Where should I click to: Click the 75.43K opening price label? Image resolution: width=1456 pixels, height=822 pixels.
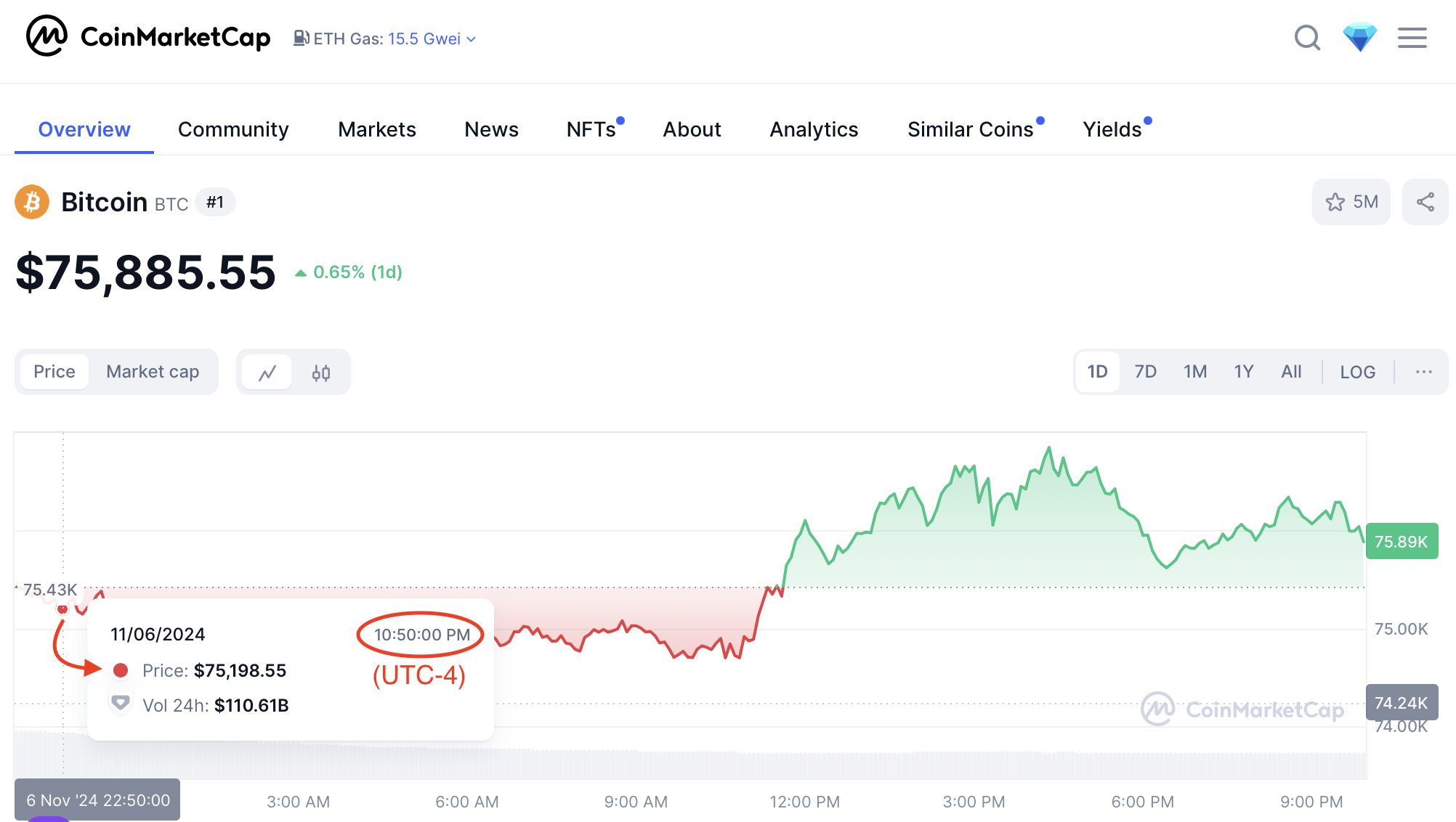[49, 590]
